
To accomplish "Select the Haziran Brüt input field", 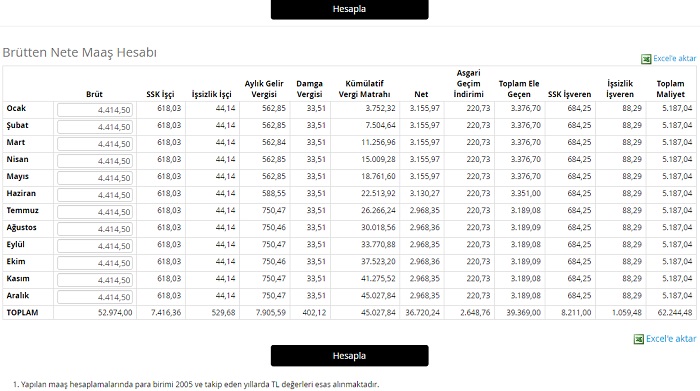I will click(95, 195).
